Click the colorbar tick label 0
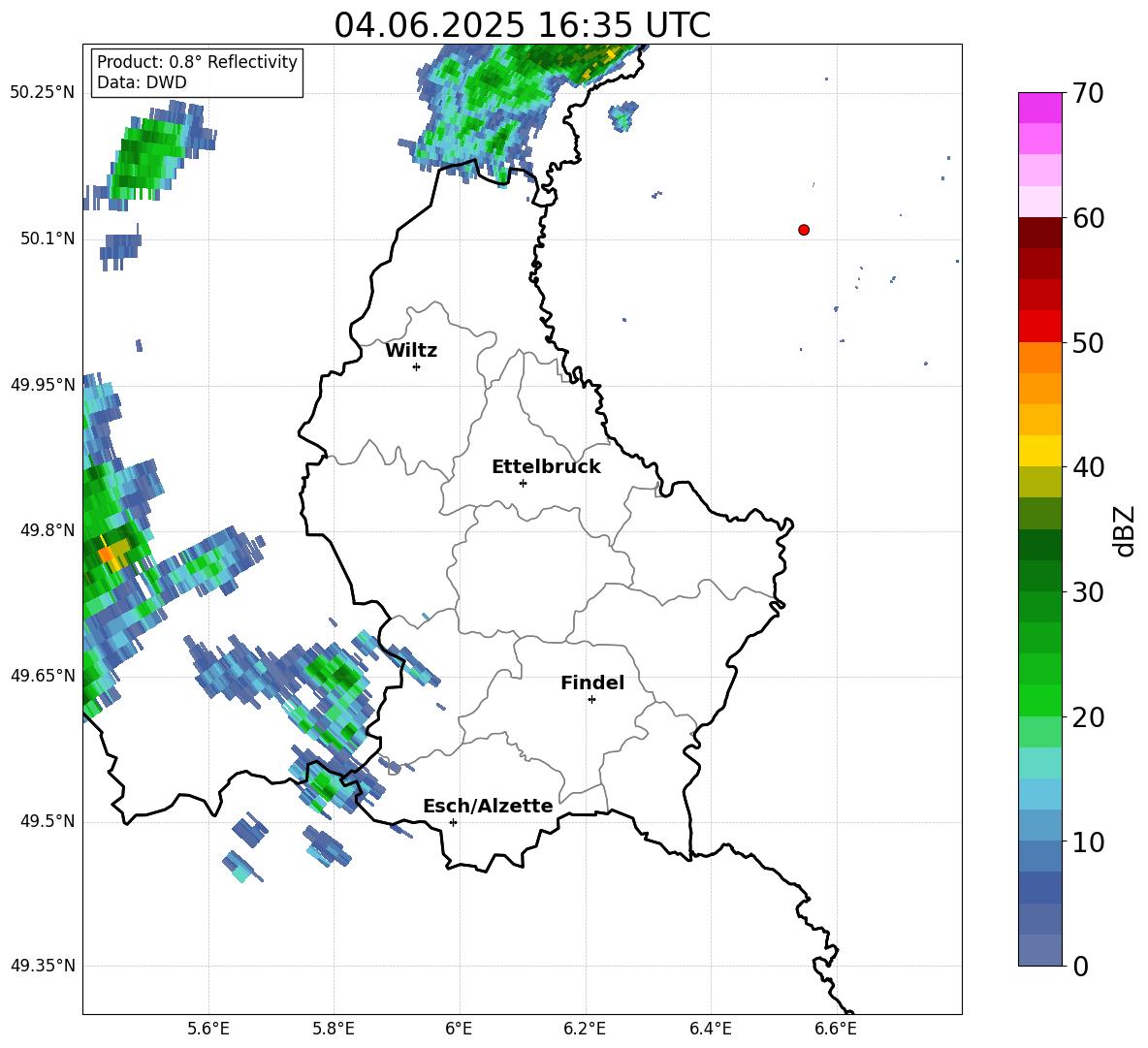The image size is (1148, 1048). [x=1081, y=967]
